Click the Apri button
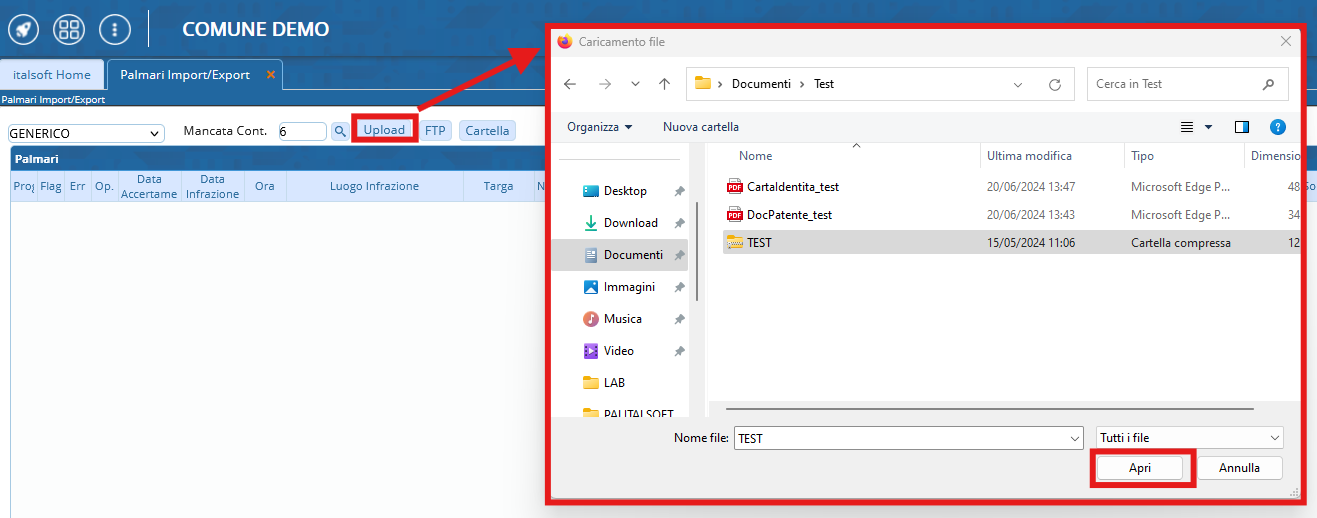 pyautogui.click(x=1140, y=468)
